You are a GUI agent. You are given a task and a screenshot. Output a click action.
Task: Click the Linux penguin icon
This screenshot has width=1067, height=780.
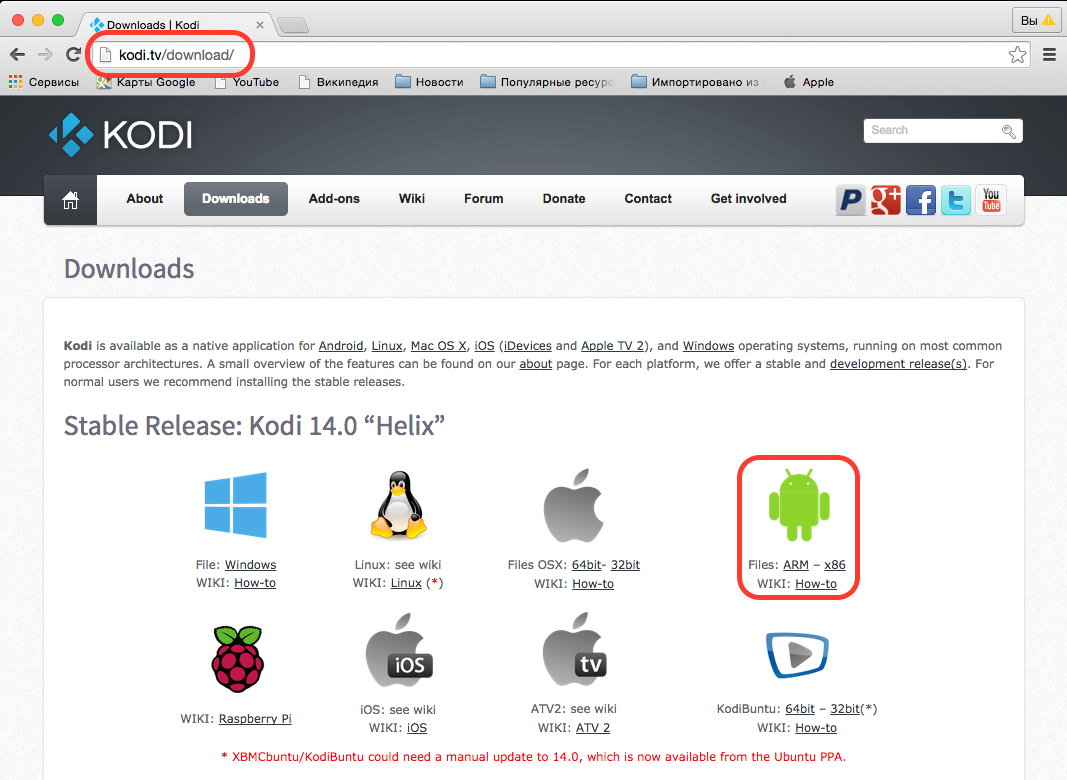(x=399, y=505)
